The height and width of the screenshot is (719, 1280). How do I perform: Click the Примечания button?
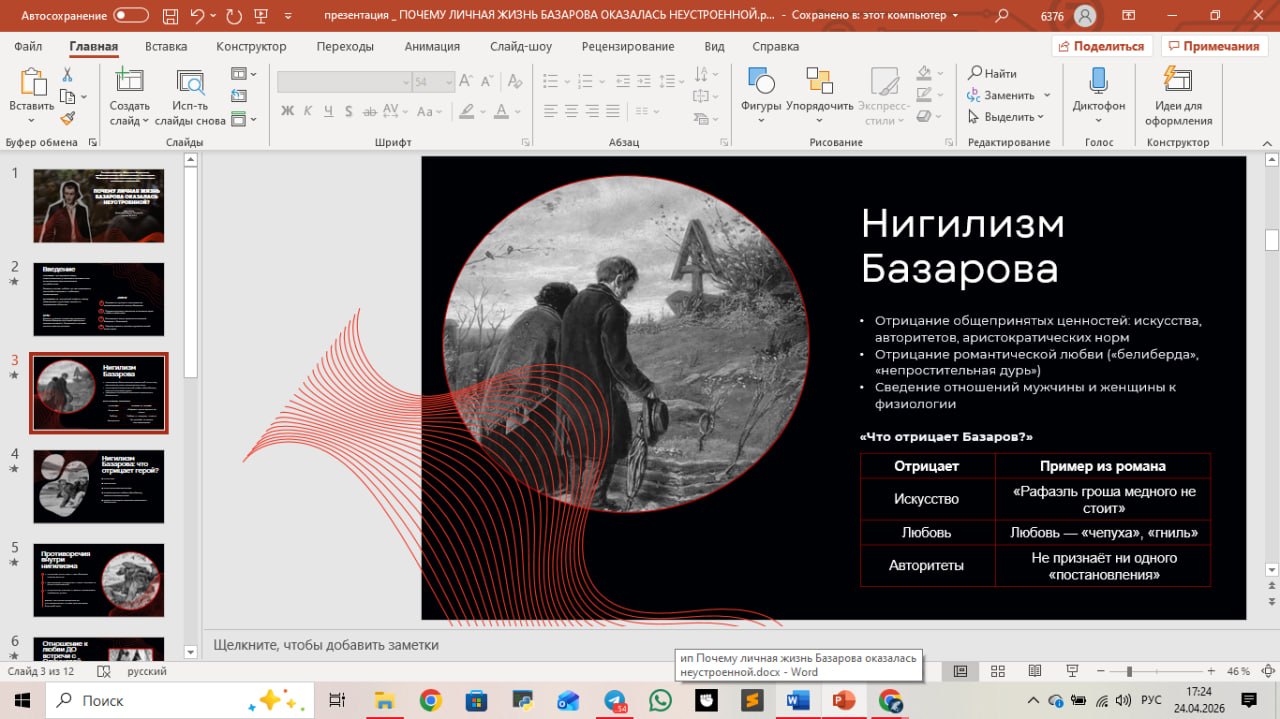(x=1213, y=46)
